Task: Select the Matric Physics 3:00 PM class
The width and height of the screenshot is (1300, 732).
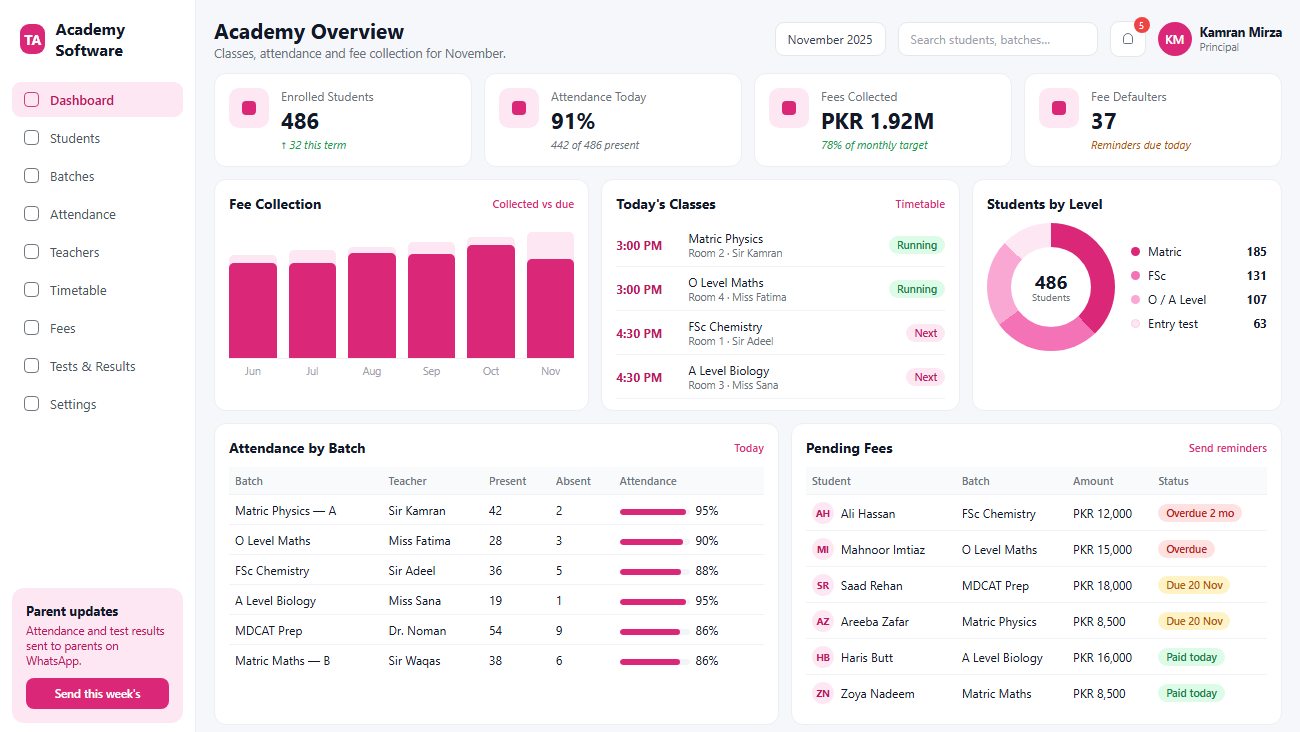Action: (780, 245)
